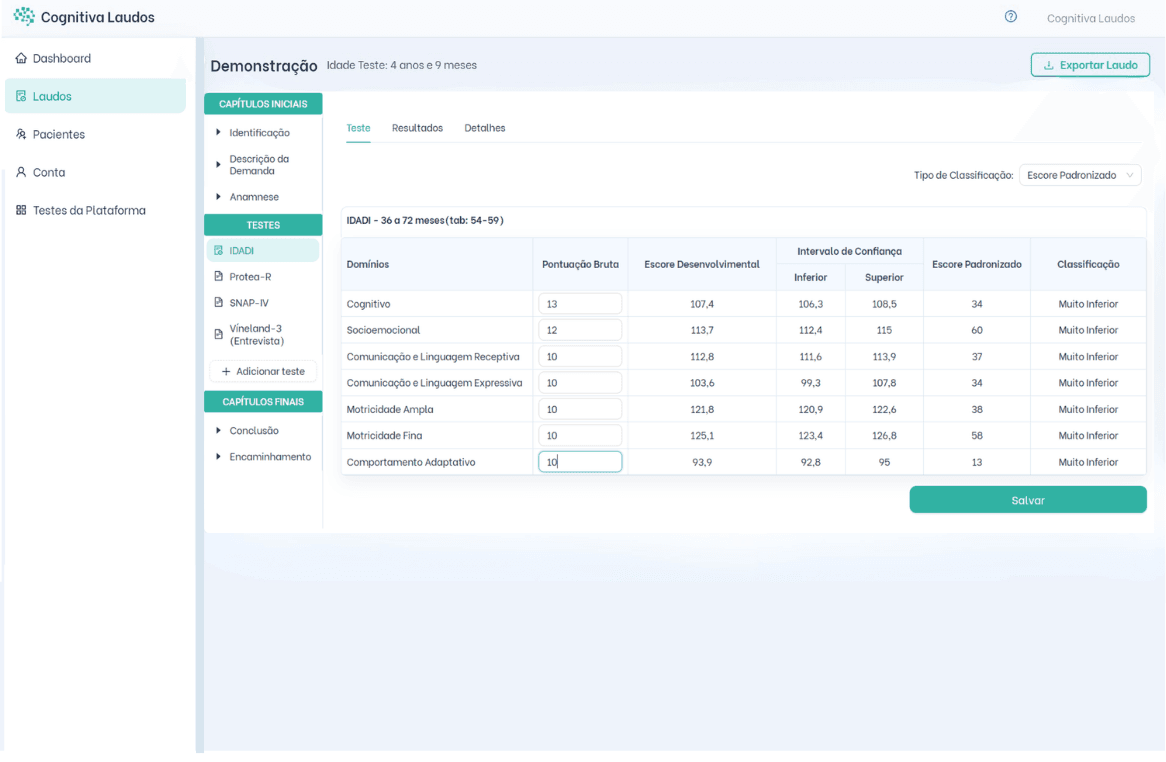The width and height of the screenshot is (1166, 762).
Task: Click Motricidade Ampla raw score field
Action: (580, 410)
